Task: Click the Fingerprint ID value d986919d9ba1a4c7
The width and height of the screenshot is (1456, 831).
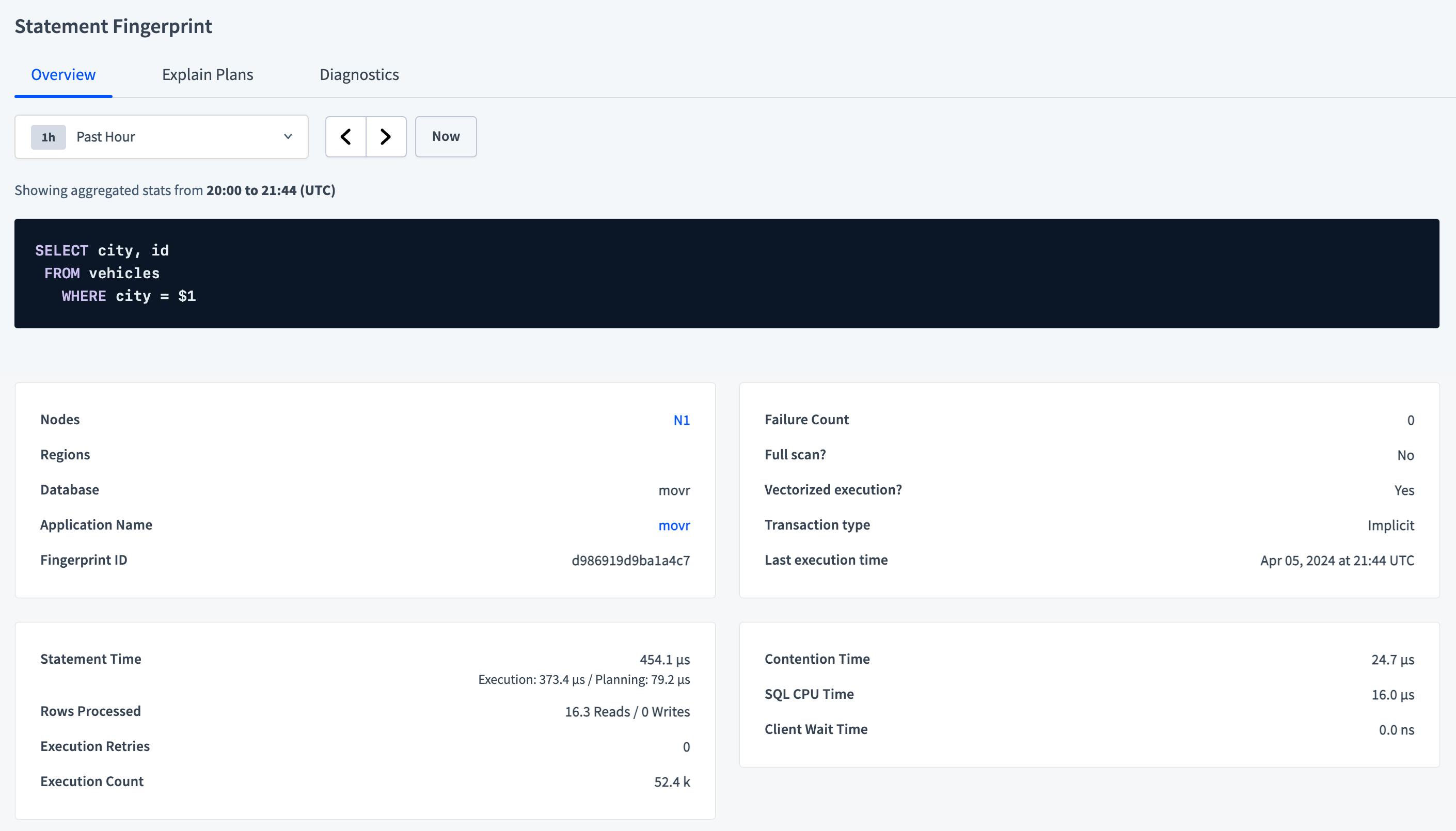Action: (x=631, y=561)
